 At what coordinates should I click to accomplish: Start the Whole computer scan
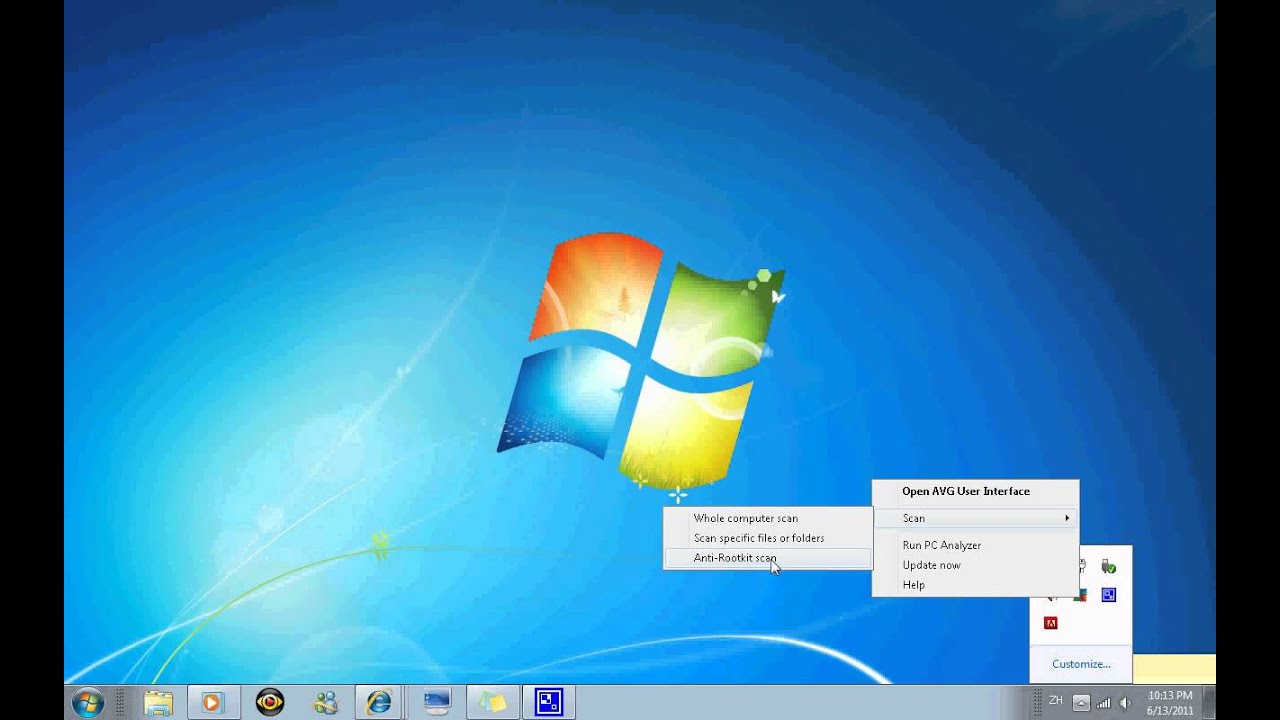(767, 518)
